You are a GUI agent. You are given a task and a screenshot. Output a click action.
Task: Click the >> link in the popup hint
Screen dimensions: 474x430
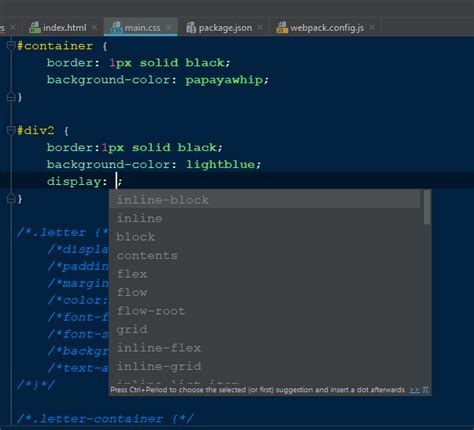point(414,390)
